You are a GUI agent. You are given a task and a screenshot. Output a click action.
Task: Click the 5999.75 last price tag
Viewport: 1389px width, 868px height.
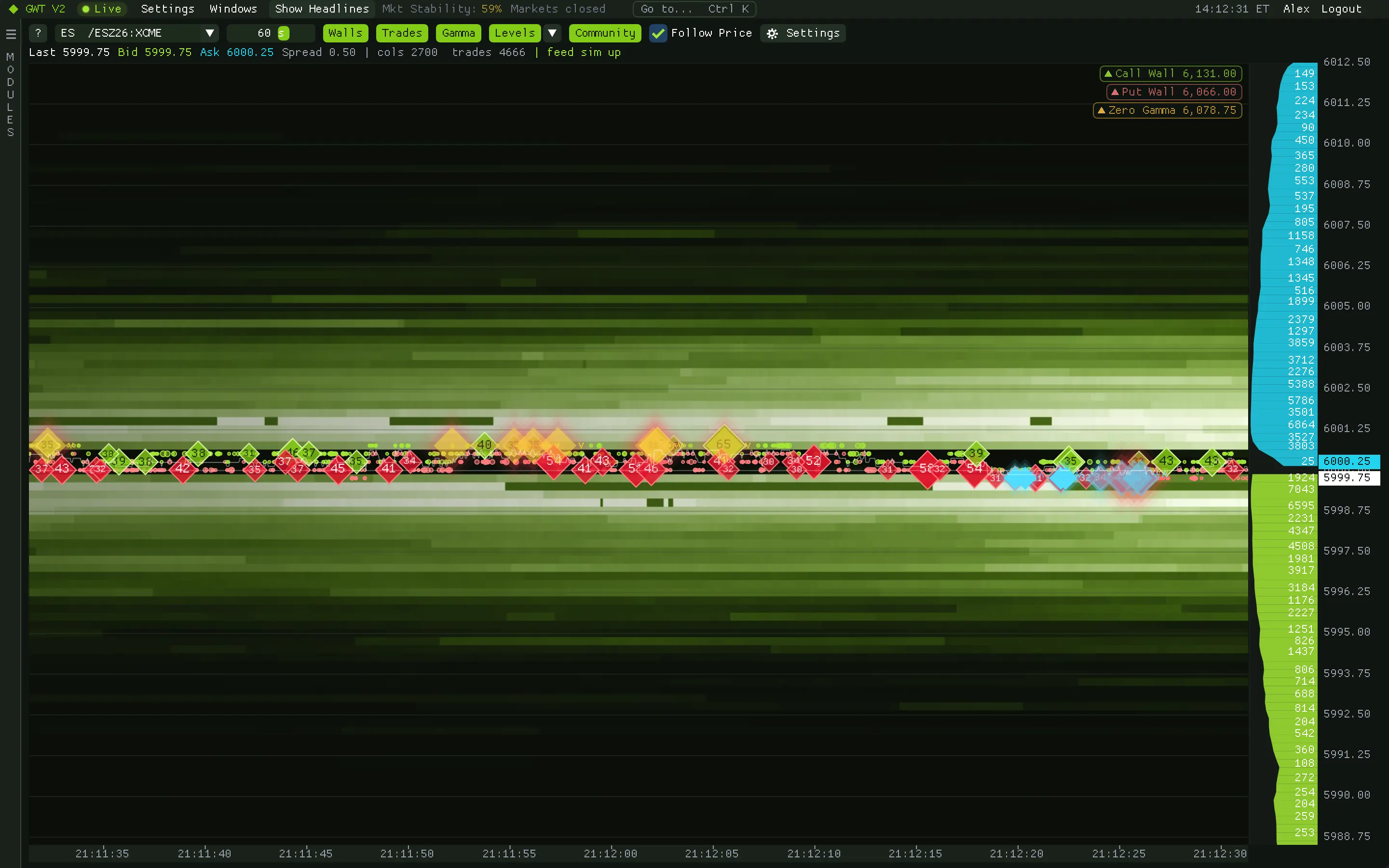(1349, 477)
